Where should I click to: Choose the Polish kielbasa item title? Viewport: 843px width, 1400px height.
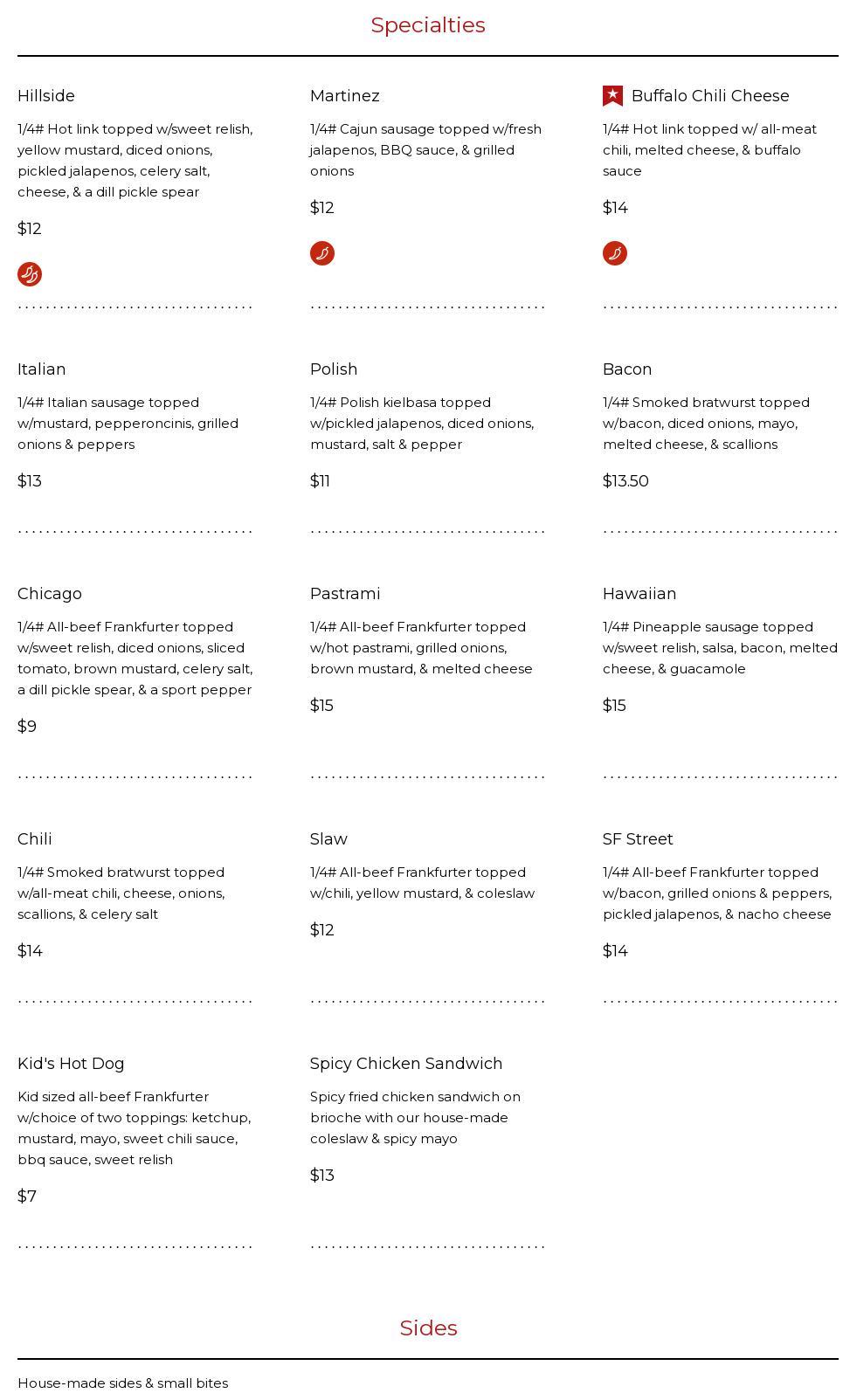(334, 369)
